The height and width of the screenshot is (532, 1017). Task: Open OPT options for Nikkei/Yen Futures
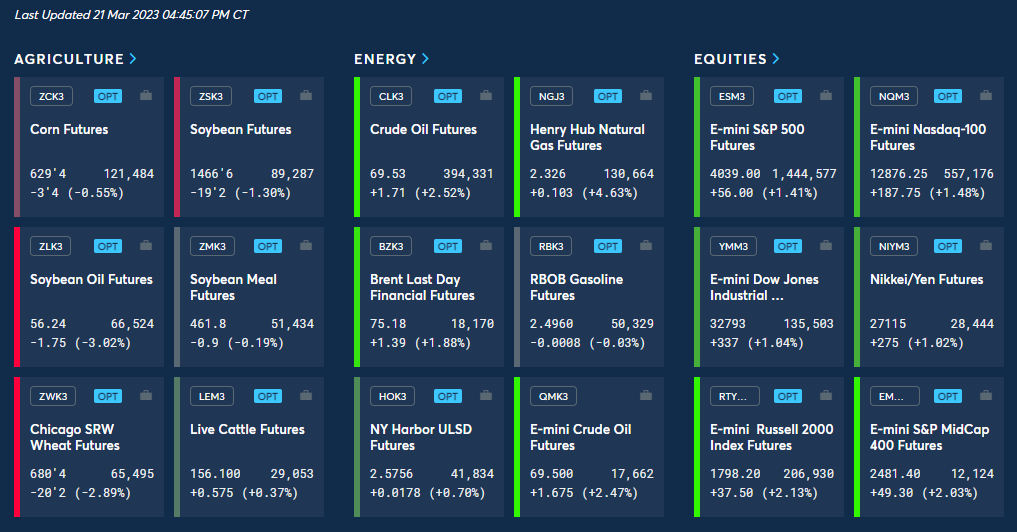(948, 246)
